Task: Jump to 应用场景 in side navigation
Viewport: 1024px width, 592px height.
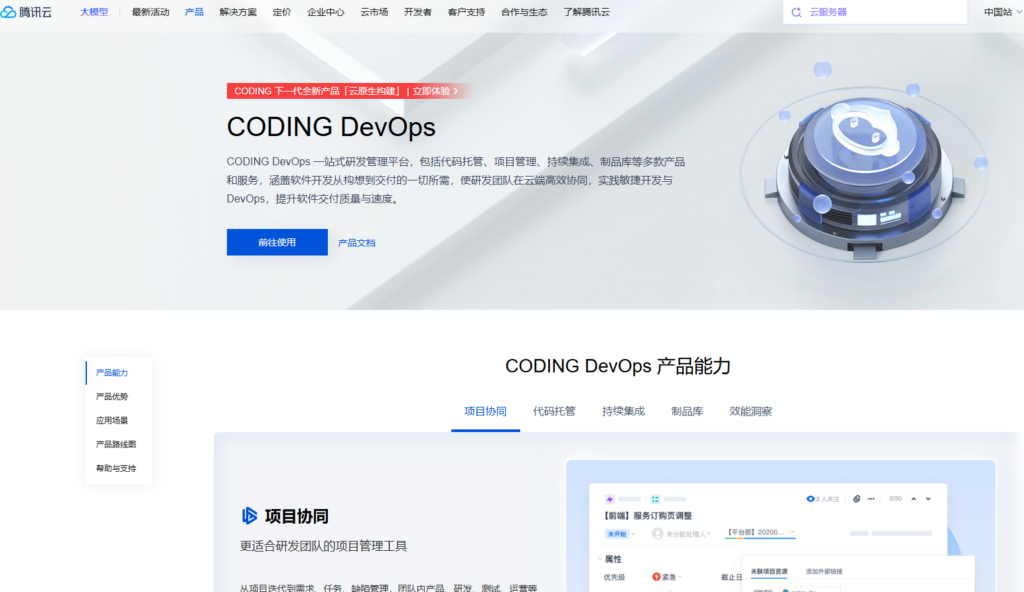Action: pos(112,420)
